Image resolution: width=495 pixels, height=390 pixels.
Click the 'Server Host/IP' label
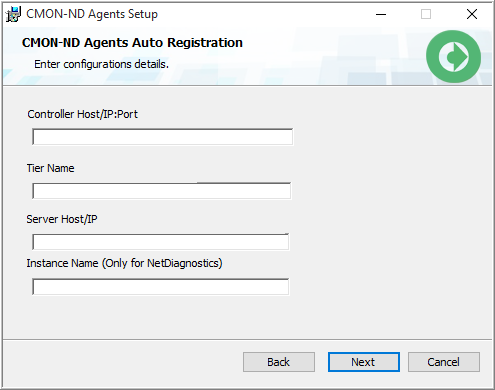(62, 219)
